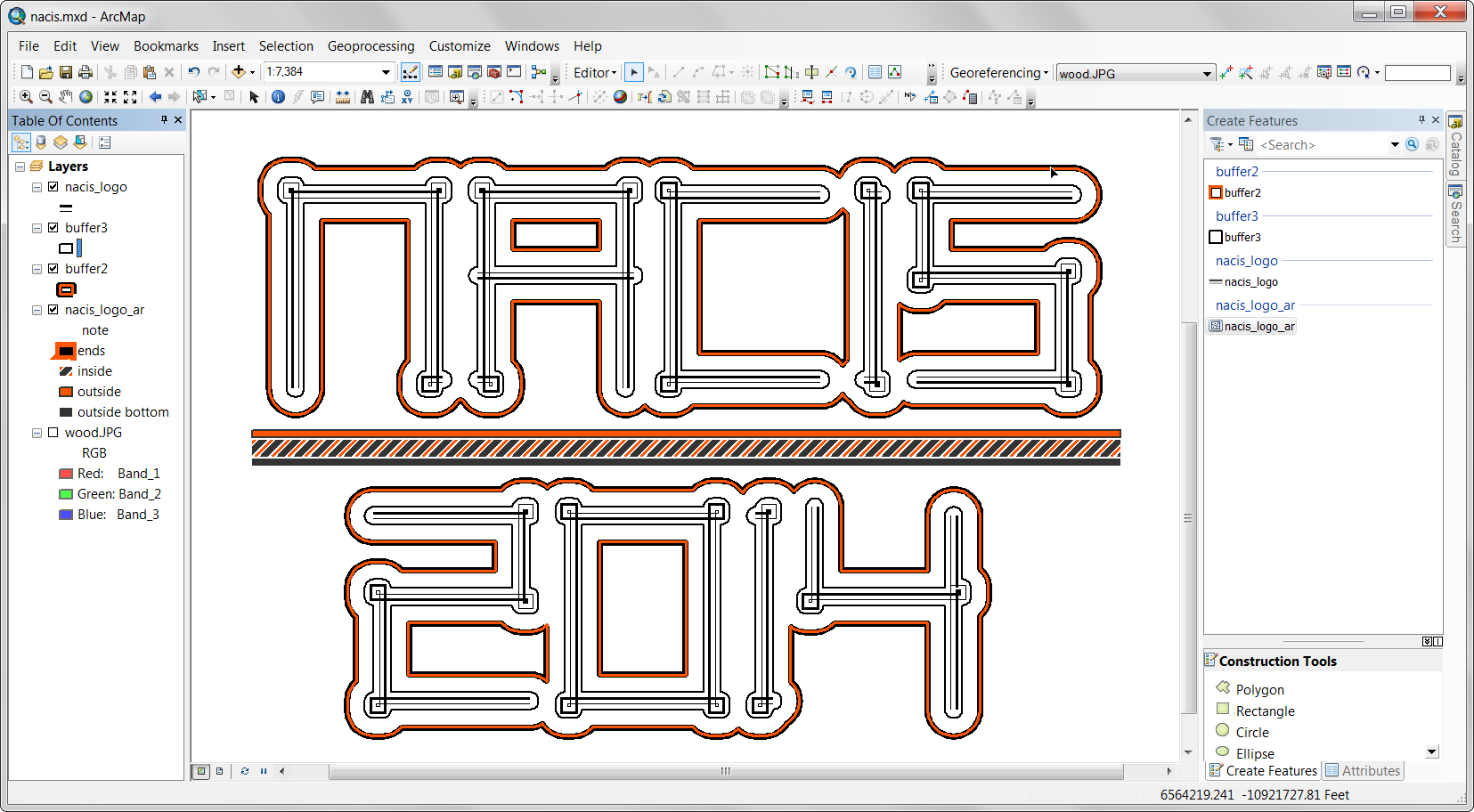Open the wood.JPG layer dropdown

click(x=1207, y=73)
